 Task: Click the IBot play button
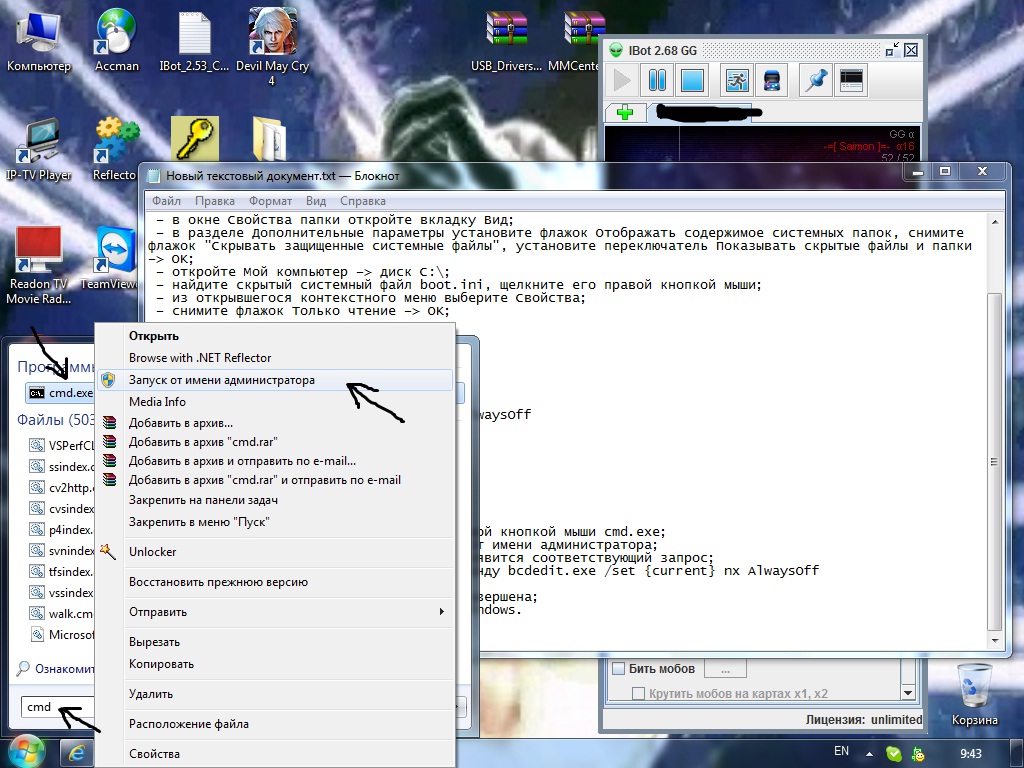[622, 81]
